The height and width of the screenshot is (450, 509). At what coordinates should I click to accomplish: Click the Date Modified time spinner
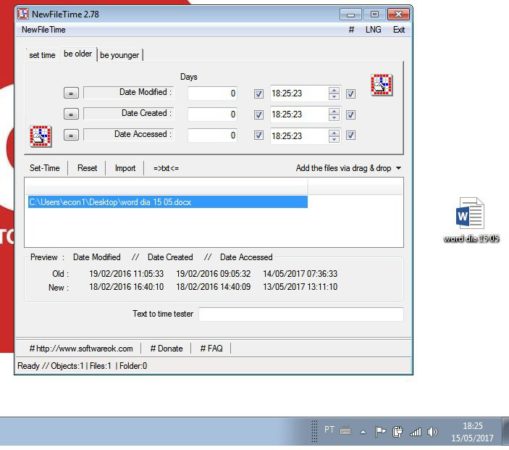click(x=334, y=93)
